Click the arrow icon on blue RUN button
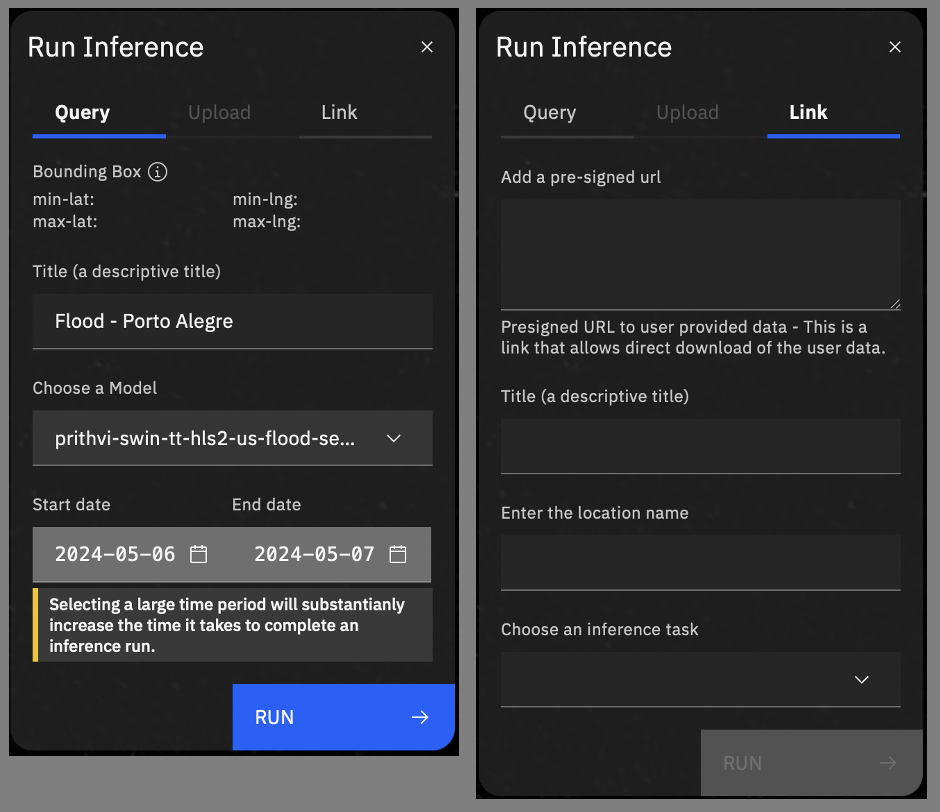This screenshot has width=940, height=812. (420, 717)
